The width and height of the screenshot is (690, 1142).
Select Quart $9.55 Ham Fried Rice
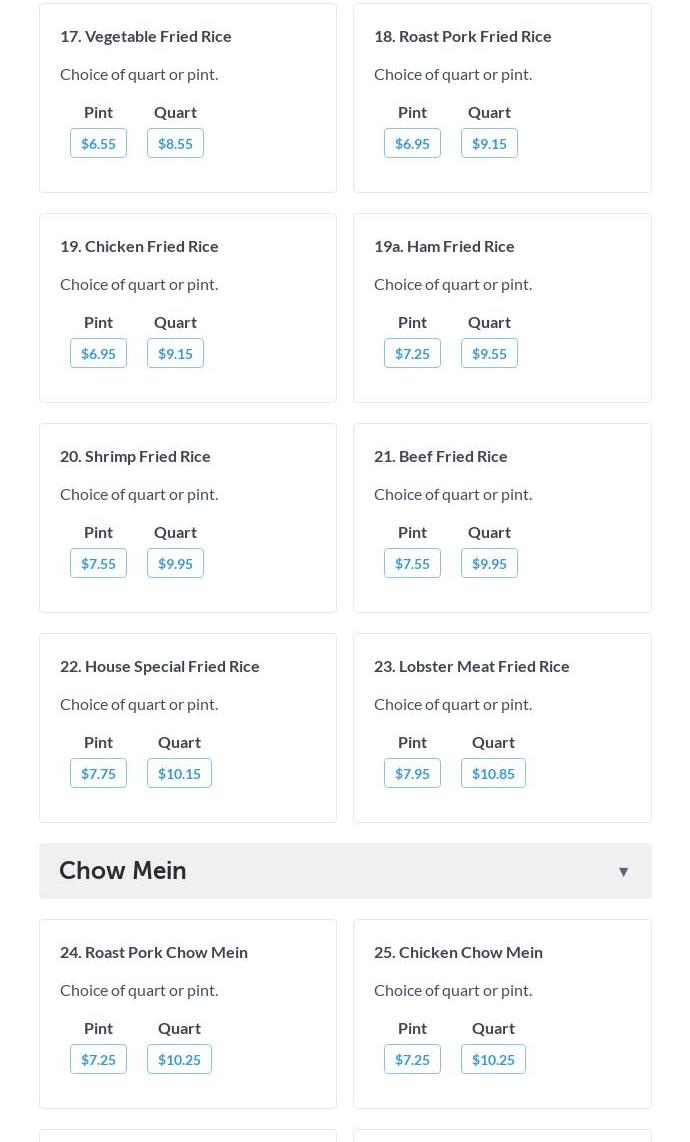pos(490,353)
